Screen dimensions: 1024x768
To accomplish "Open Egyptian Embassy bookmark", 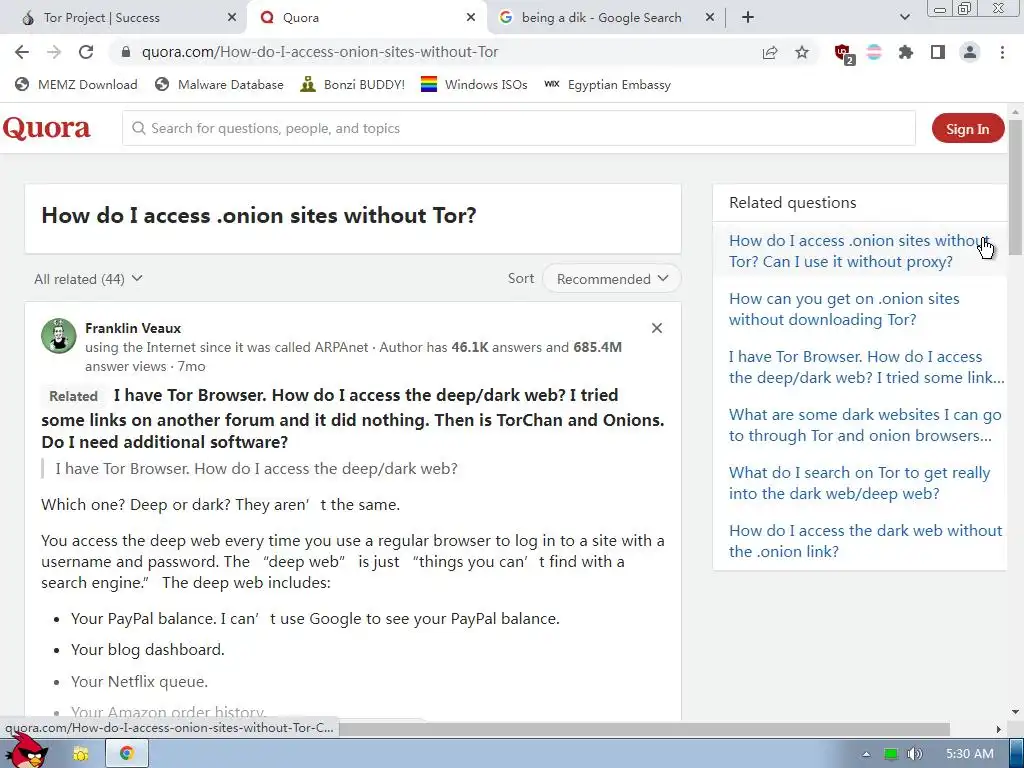I will point(607,85).
